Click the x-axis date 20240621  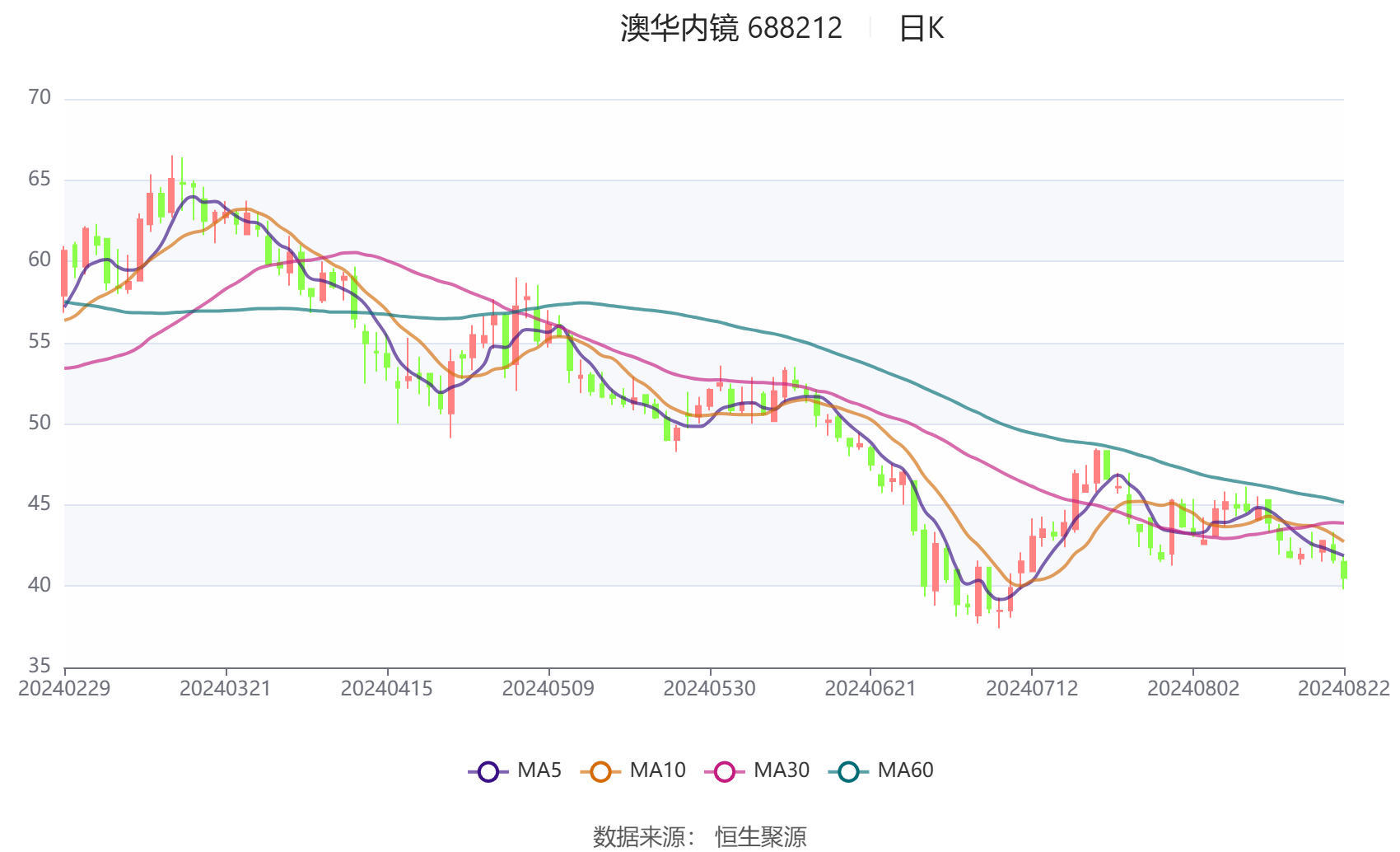pos(870,689)
